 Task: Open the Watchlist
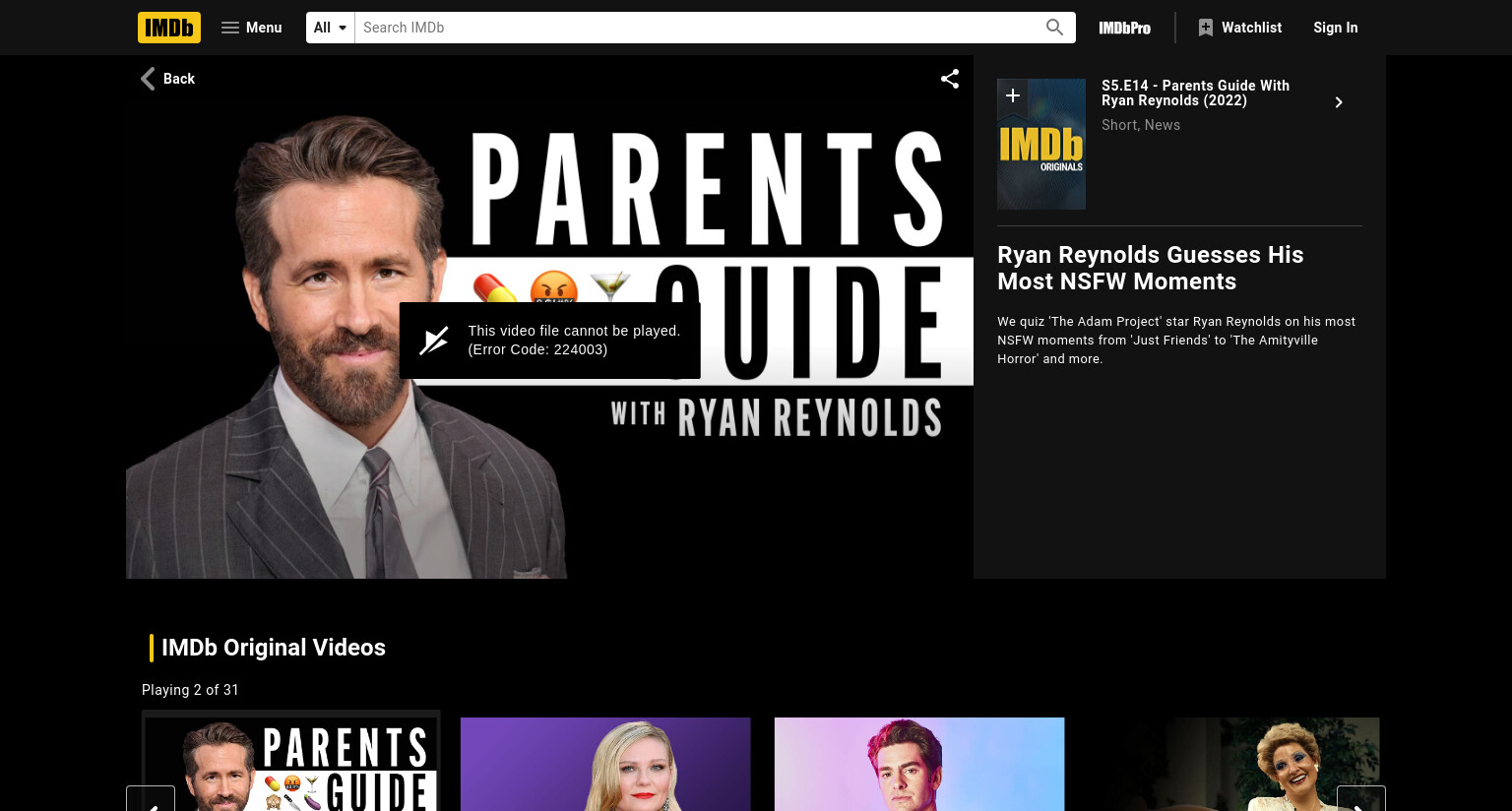coord(1240,28)
